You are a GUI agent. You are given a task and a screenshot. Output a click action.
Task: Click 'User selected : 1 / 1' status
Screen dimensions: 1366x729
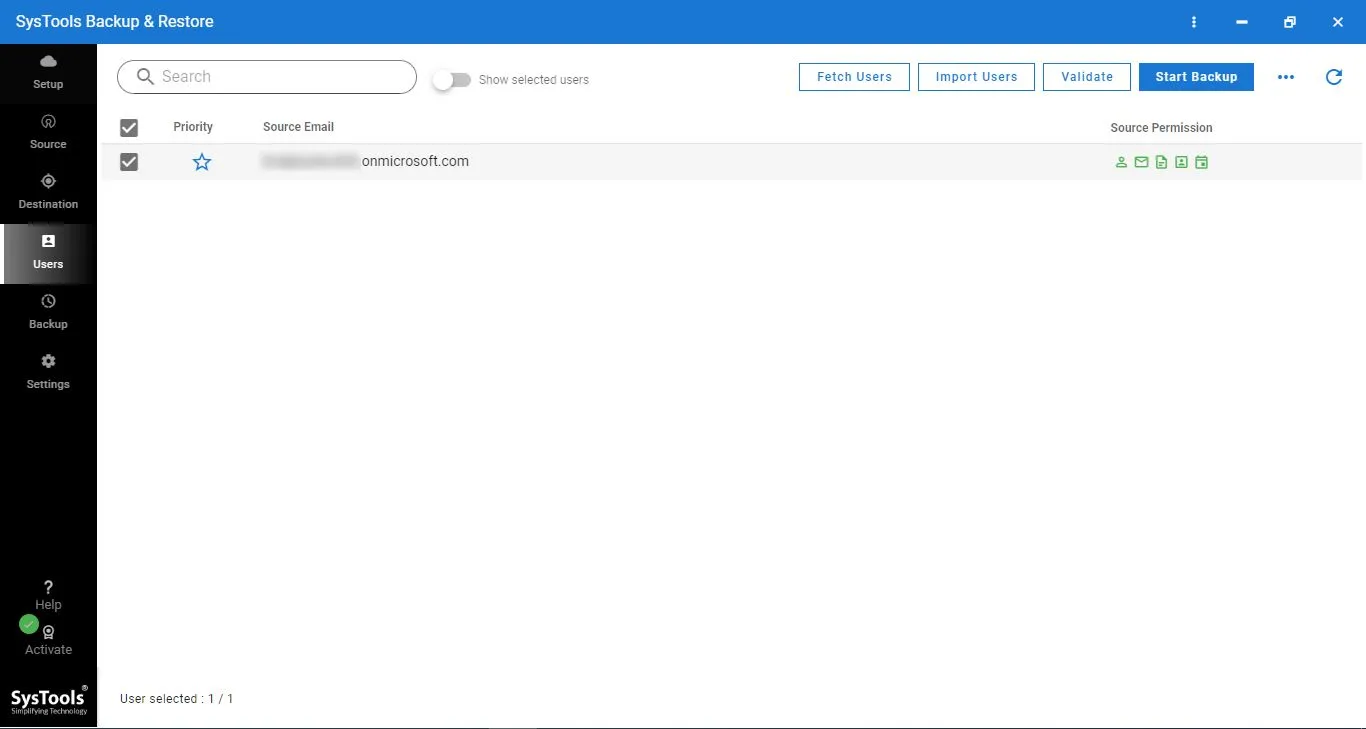pos(176,699)
